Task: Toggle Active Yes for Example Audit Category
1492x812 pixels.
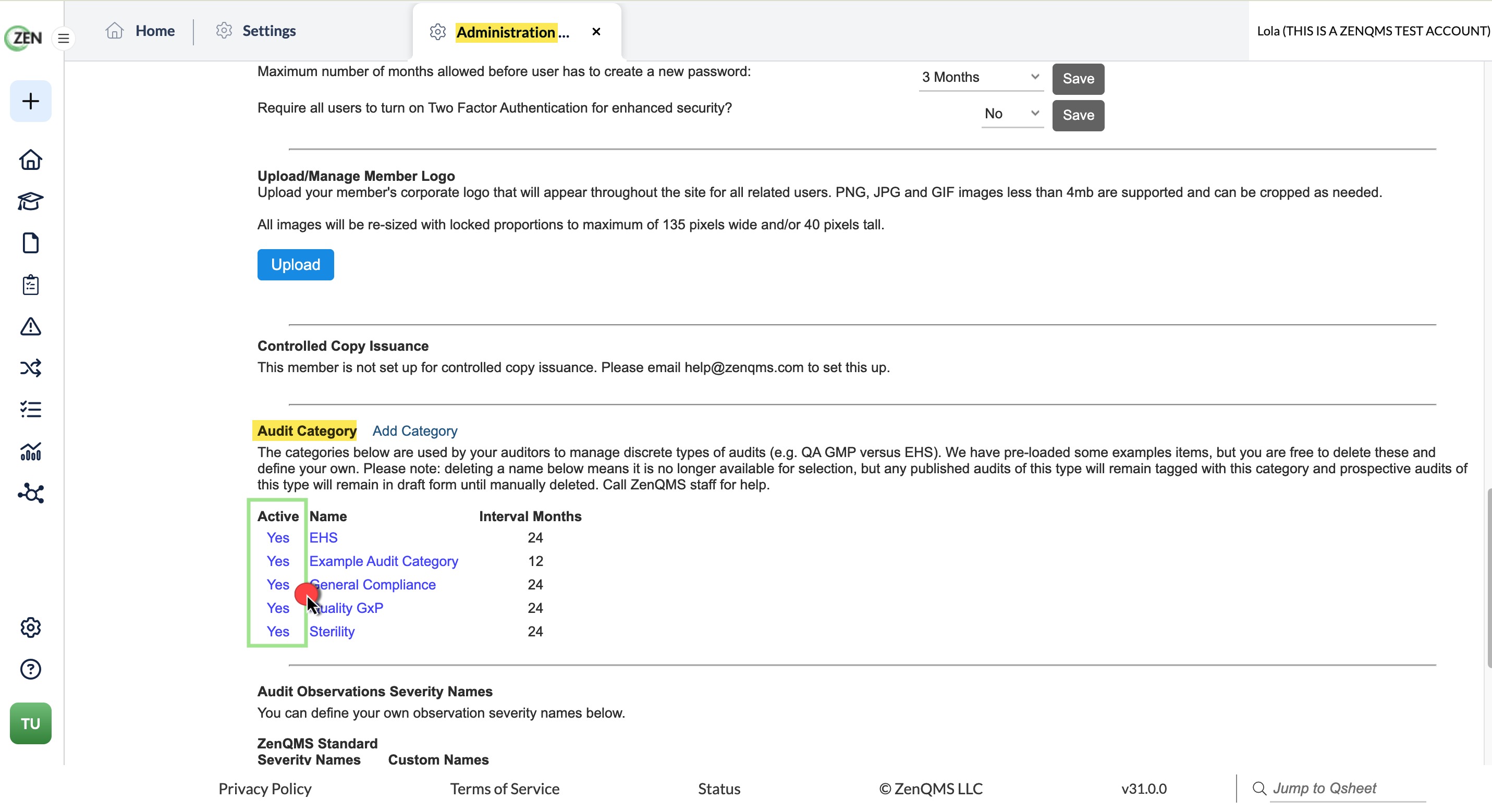Action: click(x=278, y=561)
